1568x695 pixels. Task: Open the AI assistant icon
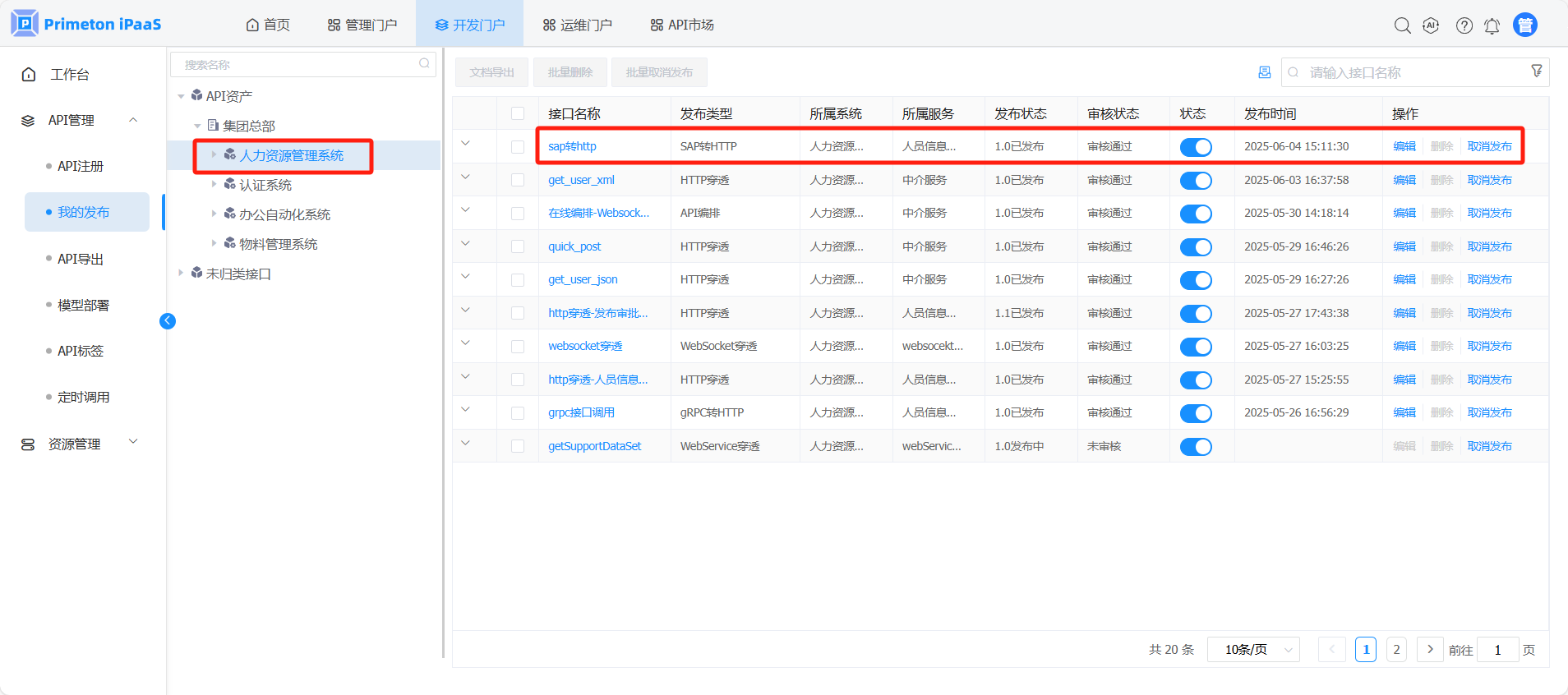(x=1431, y=25)
